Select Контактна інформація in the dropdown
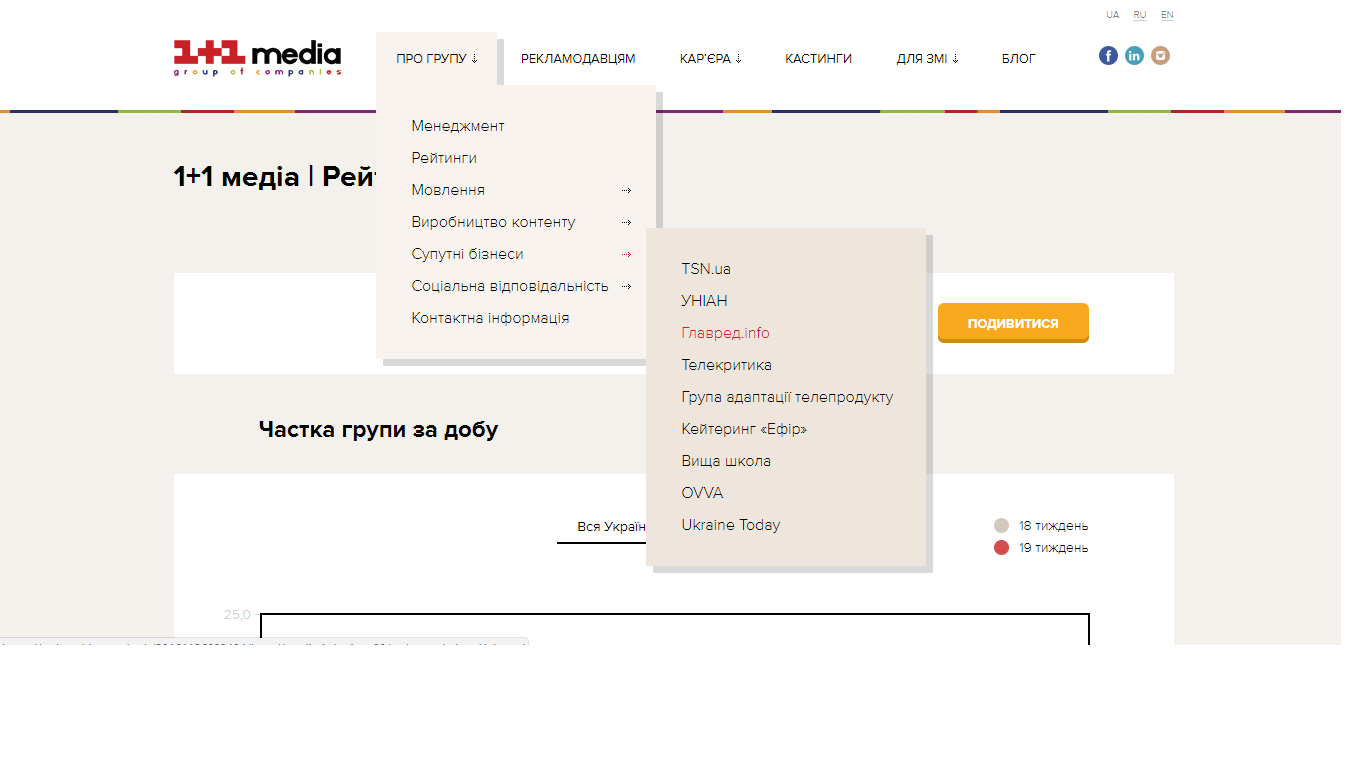The image size is (1366, 768). coord(490,318)
